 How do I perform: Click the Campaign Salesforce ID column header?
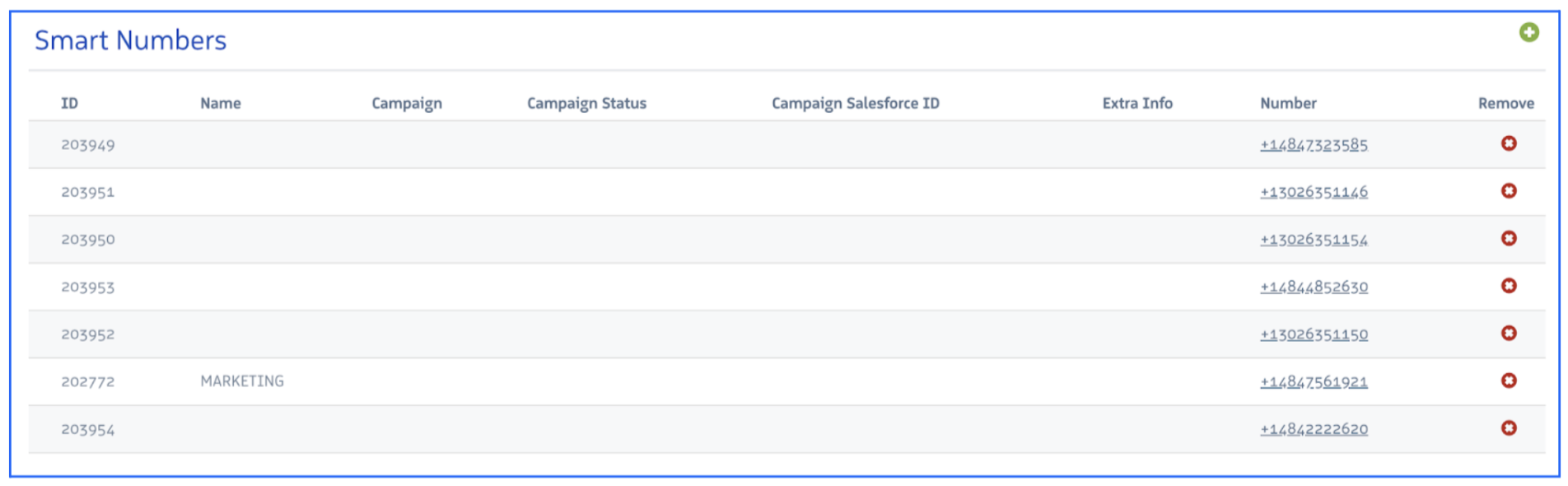pos(855,103)
